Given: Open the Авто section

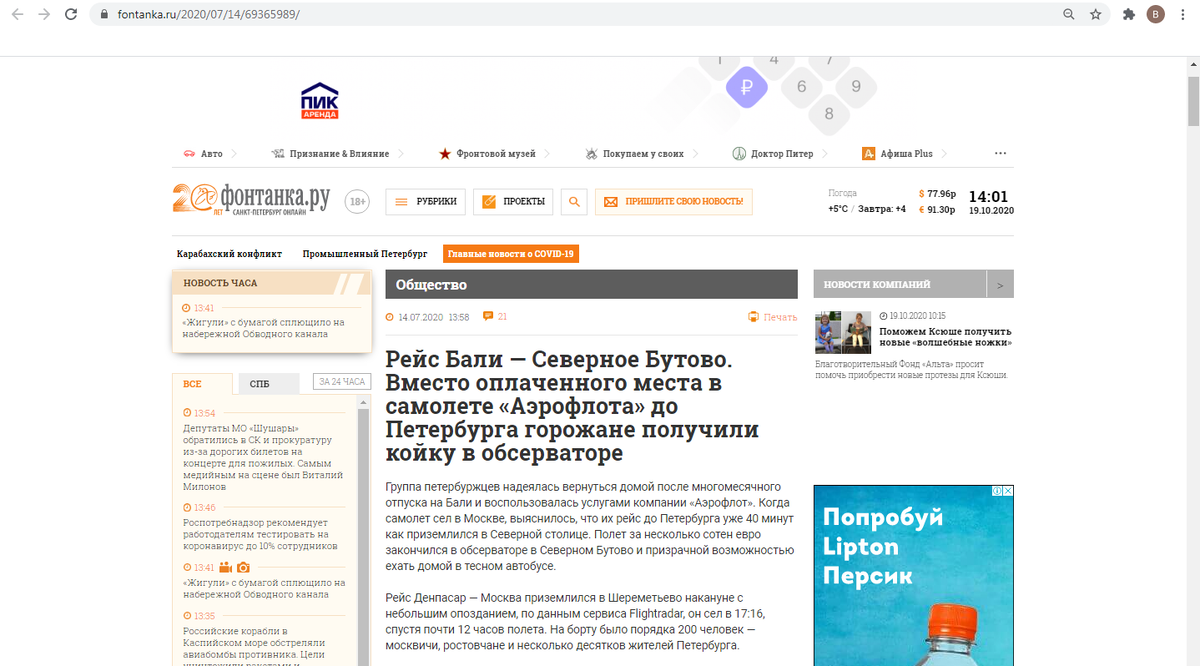Looking at the screenshot, I should click(x=211, y=154).
